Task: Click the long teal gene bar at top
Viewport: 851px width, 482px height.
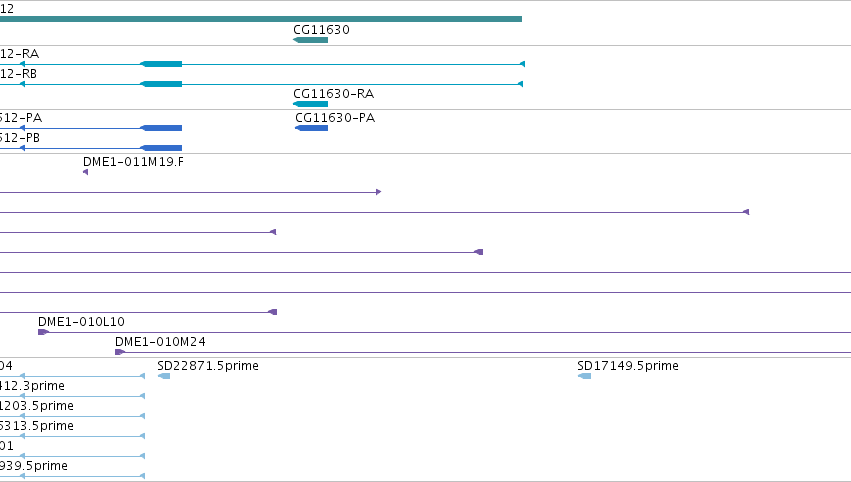Action: [261, 19]
